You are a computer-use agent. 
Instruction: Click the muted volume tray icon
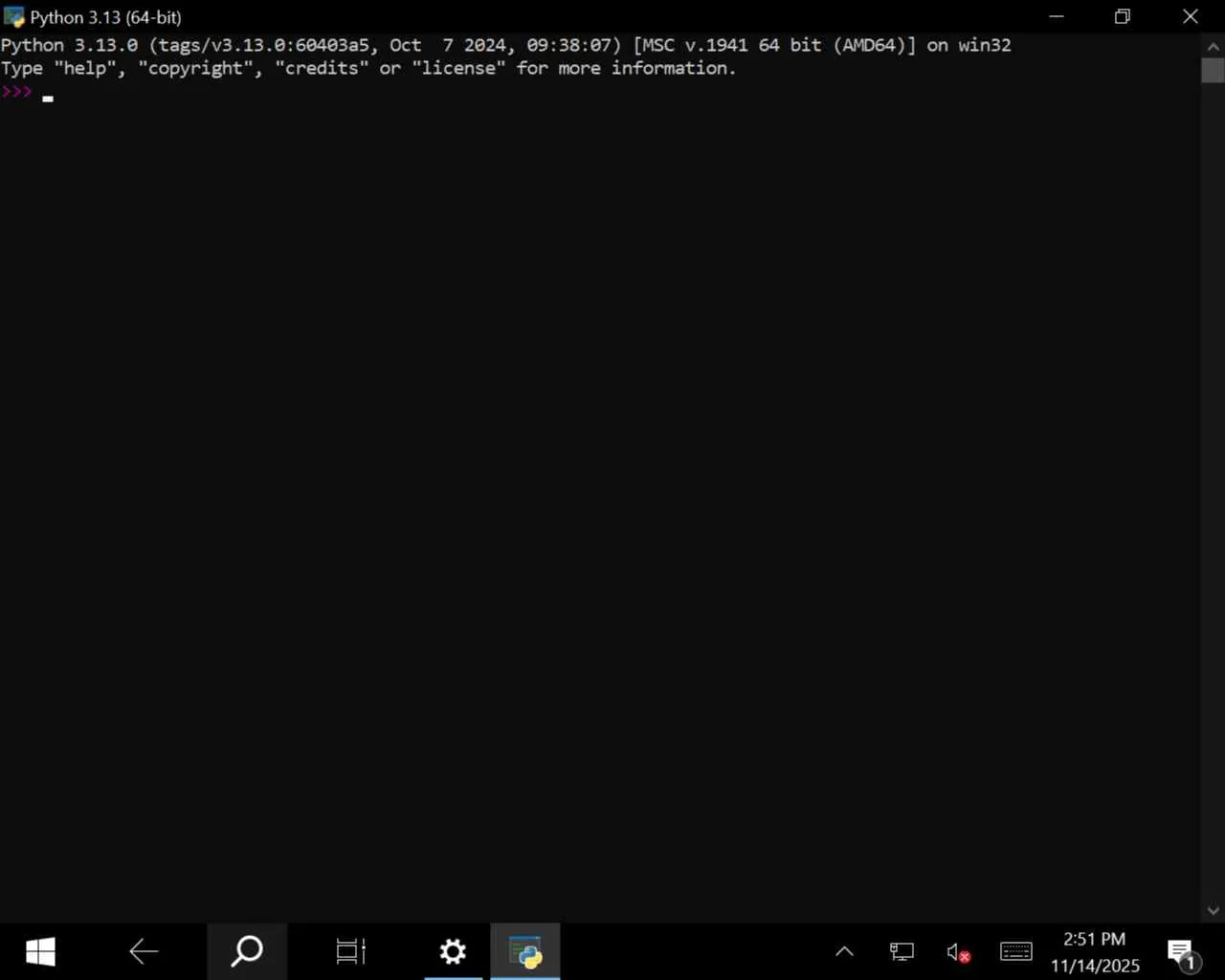[958, 951]
